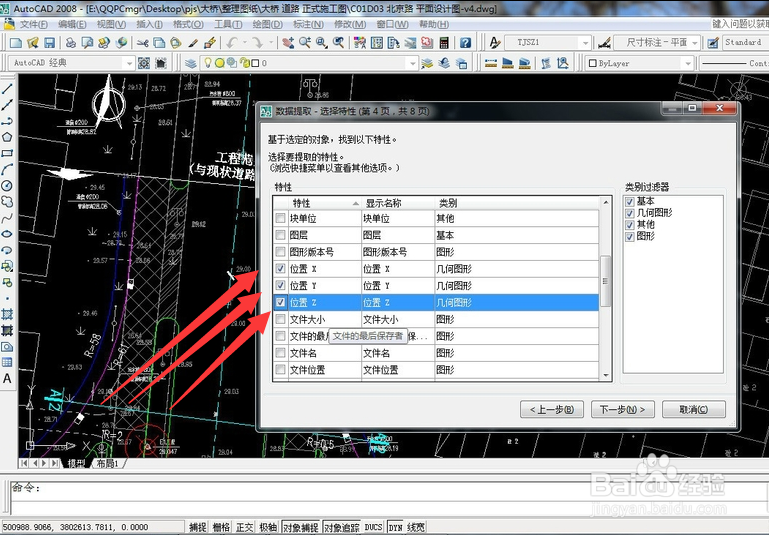Image resolution: width=769 pixels, height=535 pixels.
Task: Click the Text Style A icon
Action: (495, 43)
